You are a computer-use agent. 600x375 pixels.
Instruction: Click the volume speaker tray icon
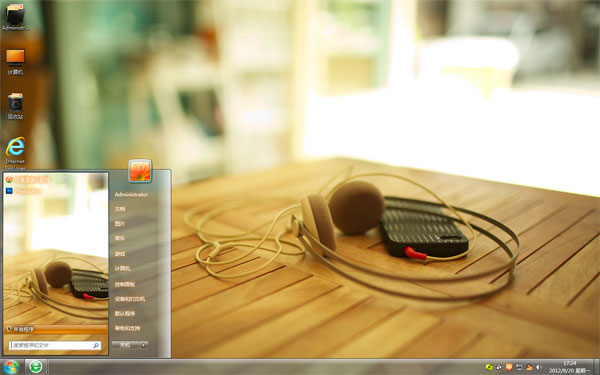(539, 367)
